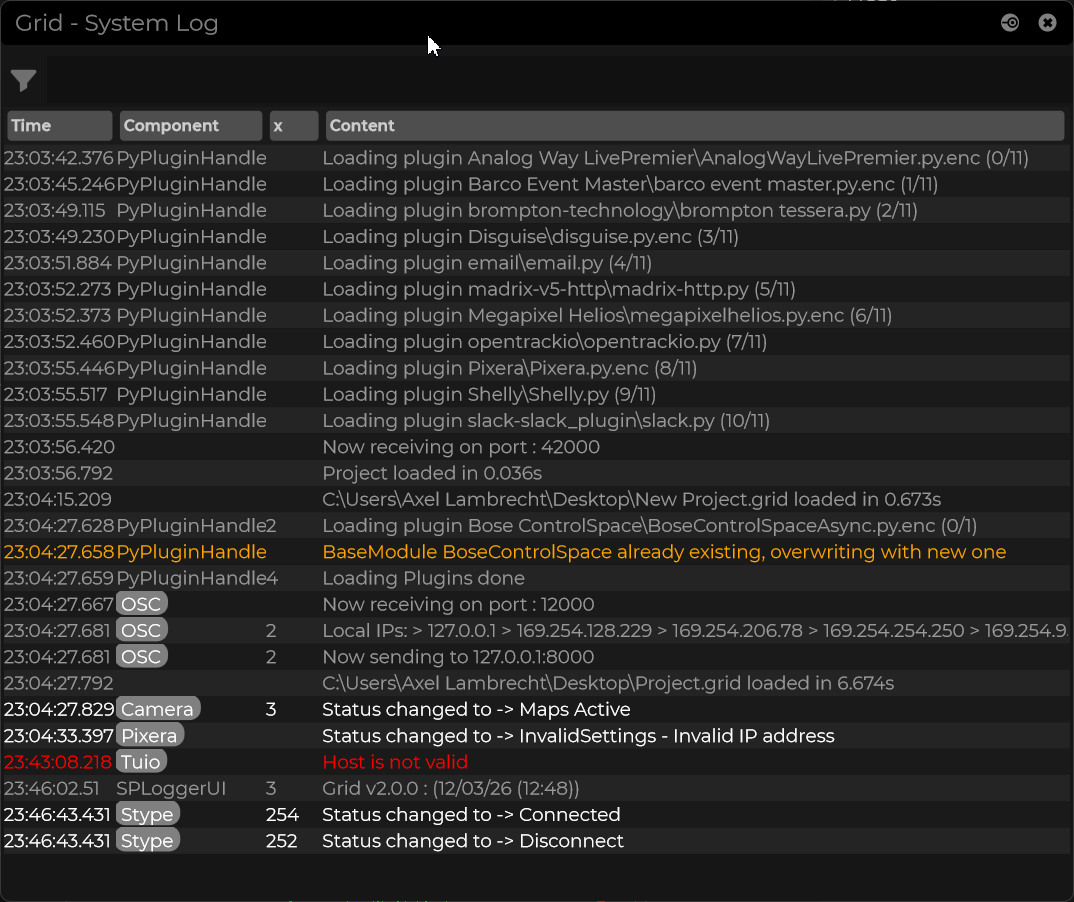Select the 'Loading Plugins done' log row
Image resolution: width=1074 pixels, height=902 pixels.
coord(422,579)
